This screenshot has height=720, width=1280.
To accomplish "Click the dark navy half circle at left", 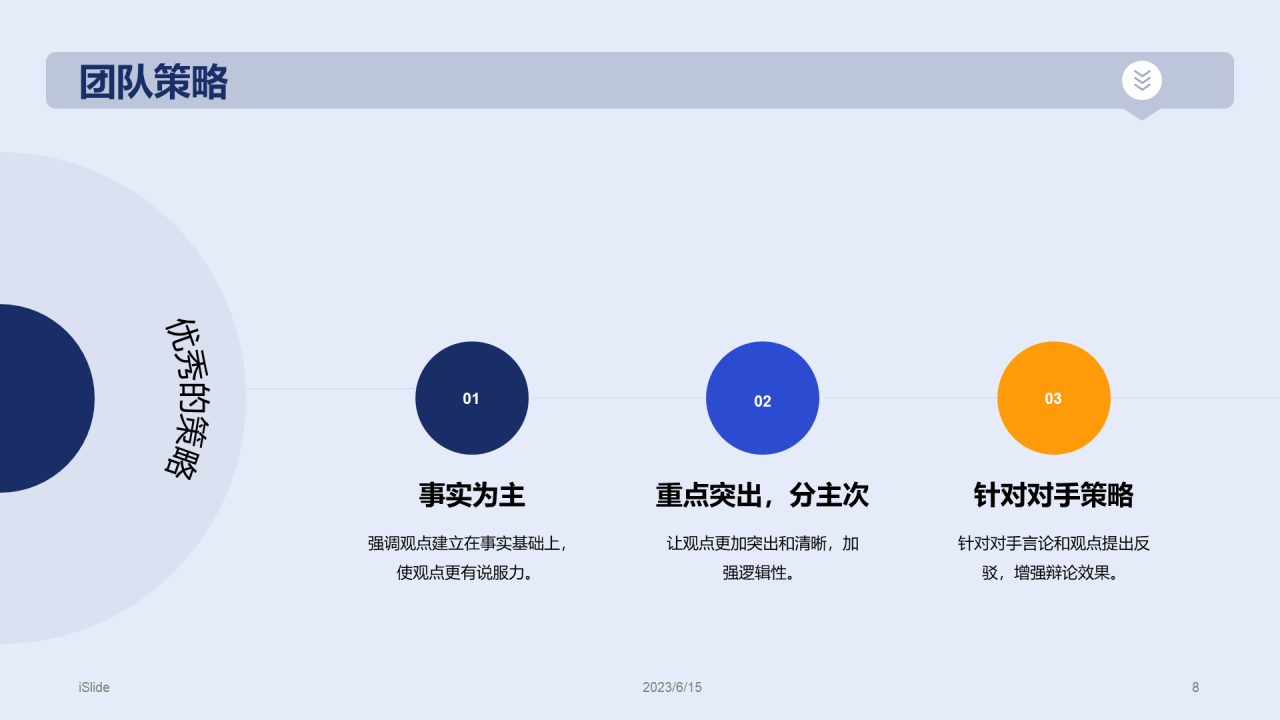I will pos(47,398).
